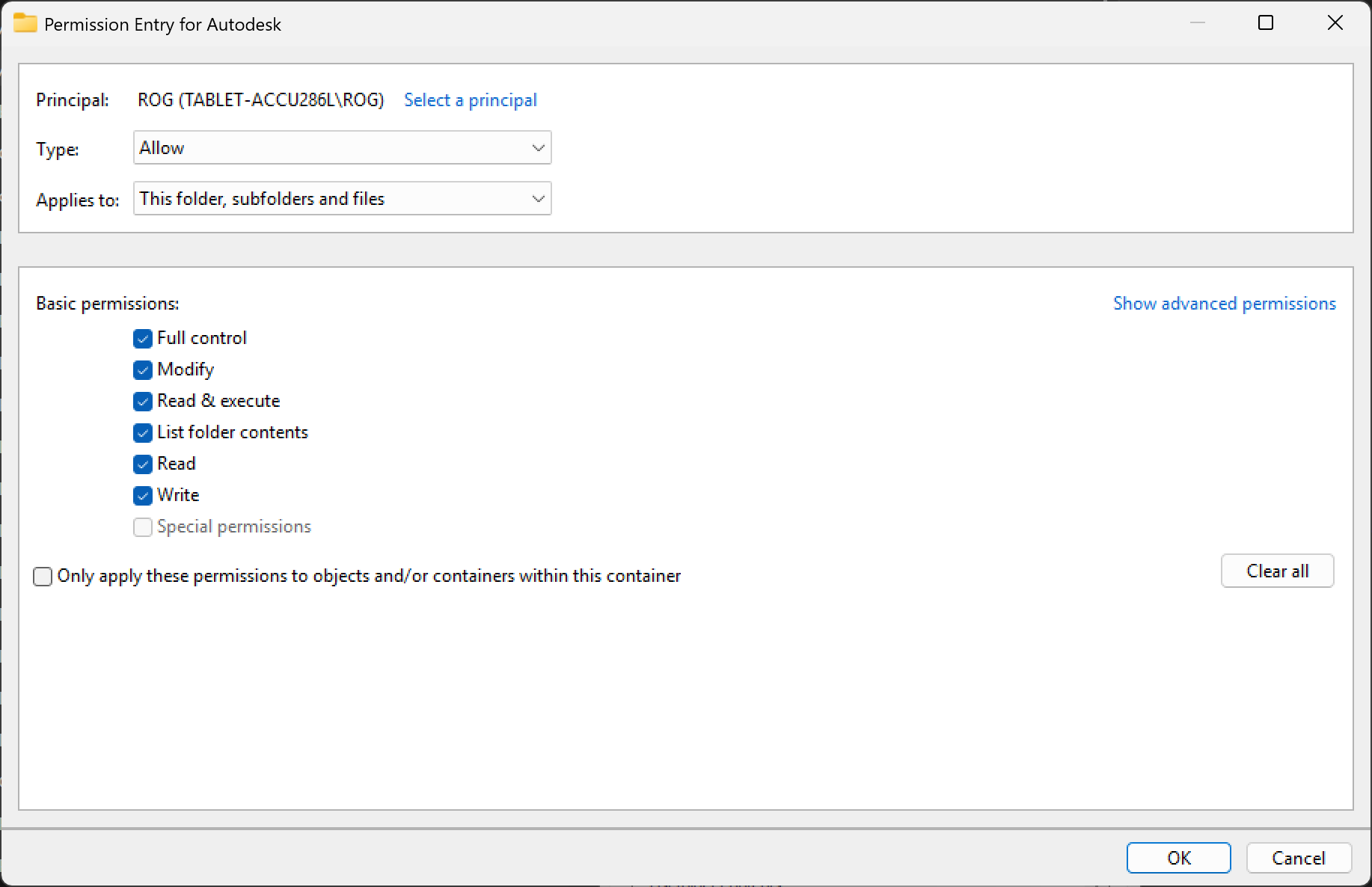
Task: Confirm changes with the OK button
Action: click(x=1178, y=858)
